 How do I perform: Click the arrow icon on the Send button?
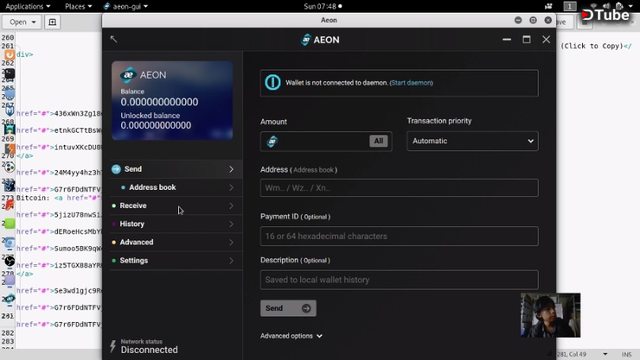(x=306, y=308)
